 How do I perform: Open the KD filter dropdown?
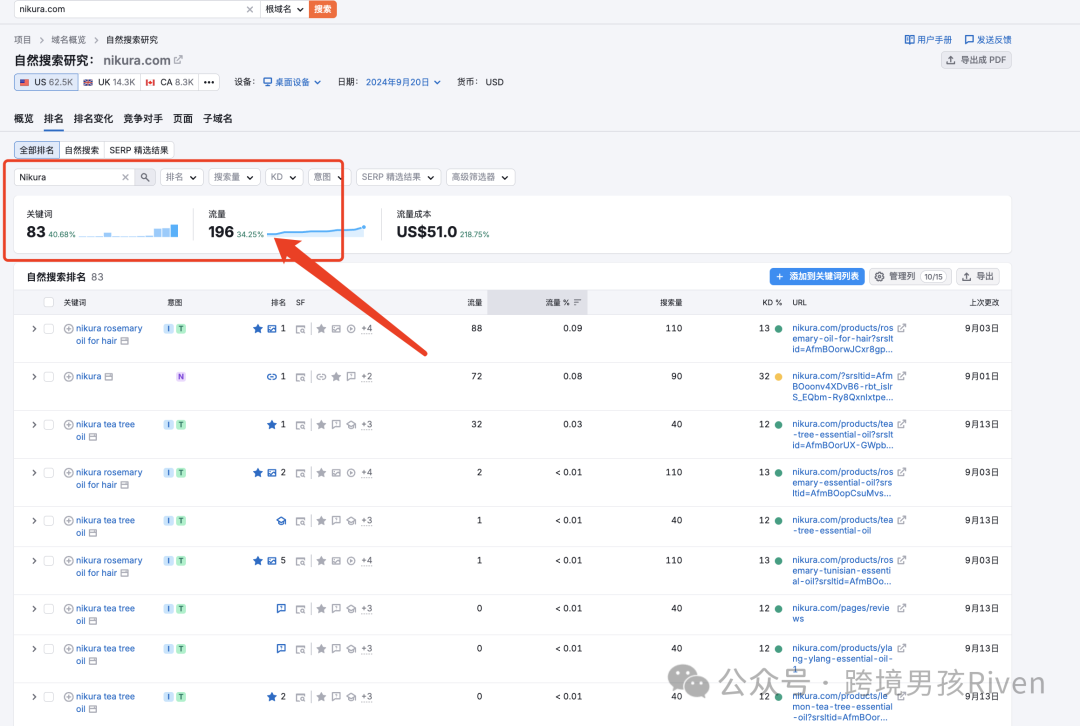click(284, 177)
